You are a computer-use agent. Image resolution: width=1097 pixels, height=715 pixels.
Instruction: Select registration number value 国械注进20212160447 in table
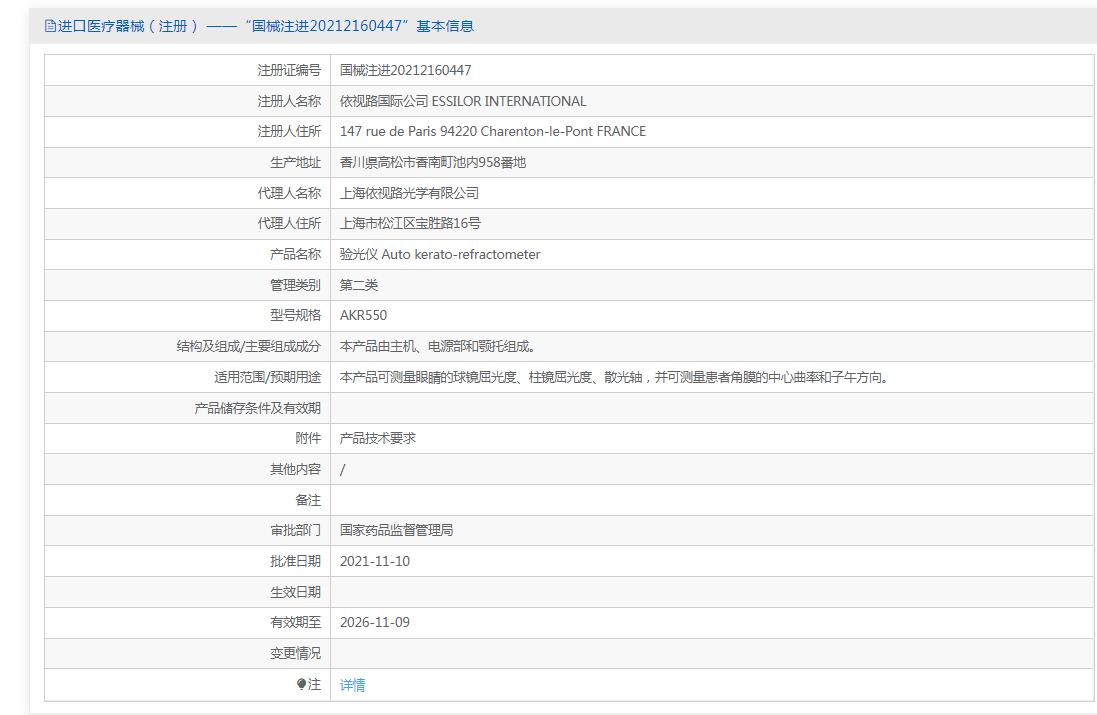(406, 70)
